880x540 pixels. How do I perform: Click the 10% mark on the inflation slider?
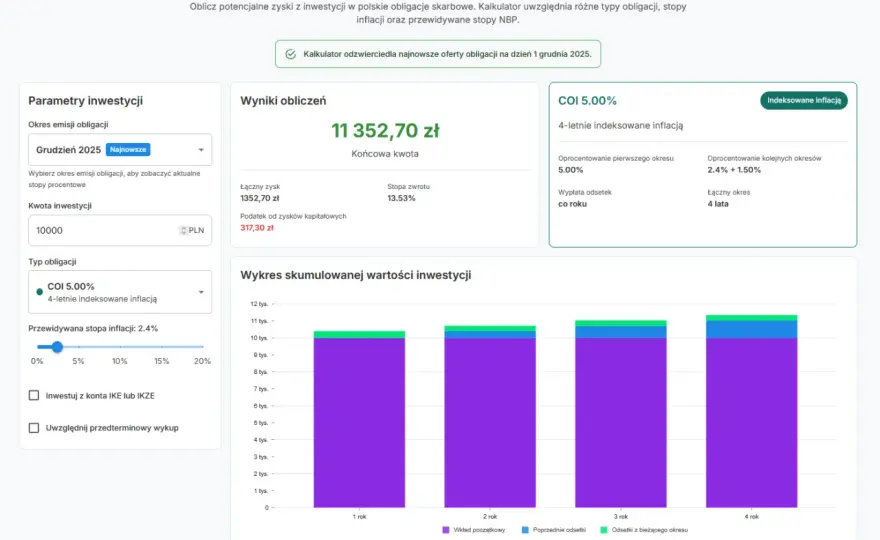point(120,361)
